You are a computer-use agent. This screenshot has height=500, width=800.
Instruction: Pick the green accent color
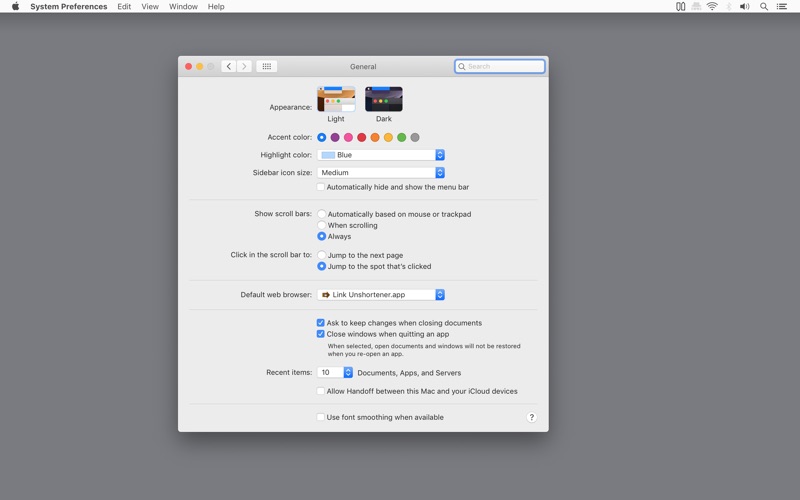coord(402,138)
